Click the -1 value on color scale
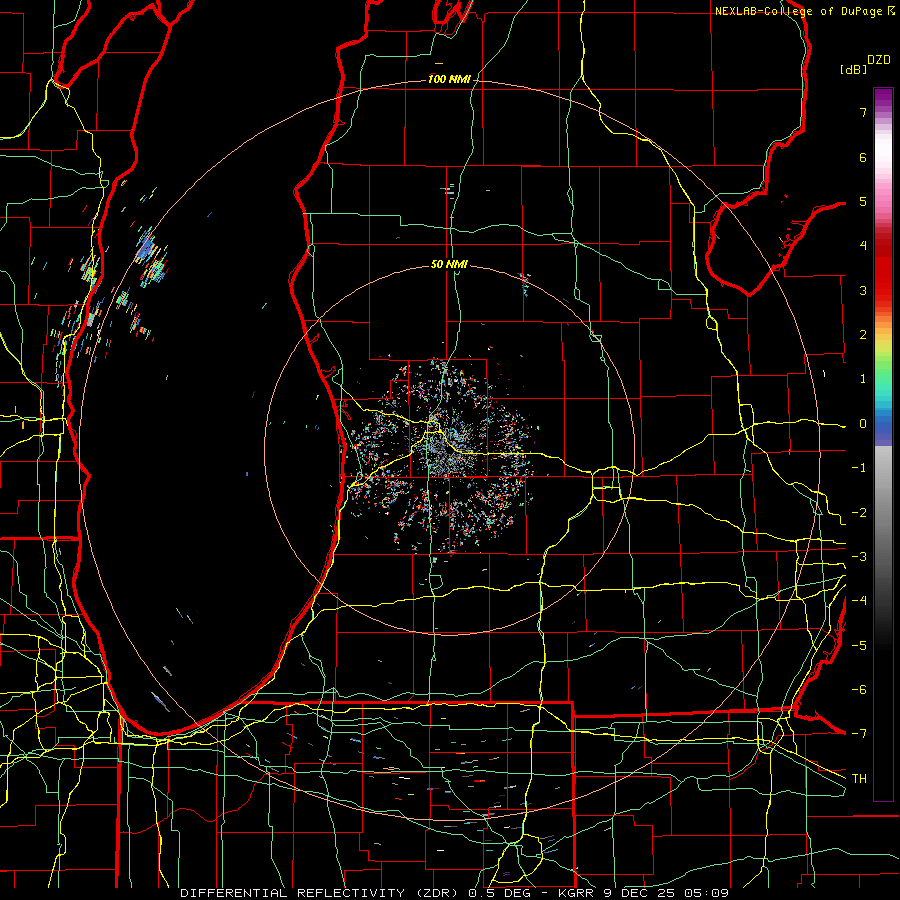 pos(859,468)
